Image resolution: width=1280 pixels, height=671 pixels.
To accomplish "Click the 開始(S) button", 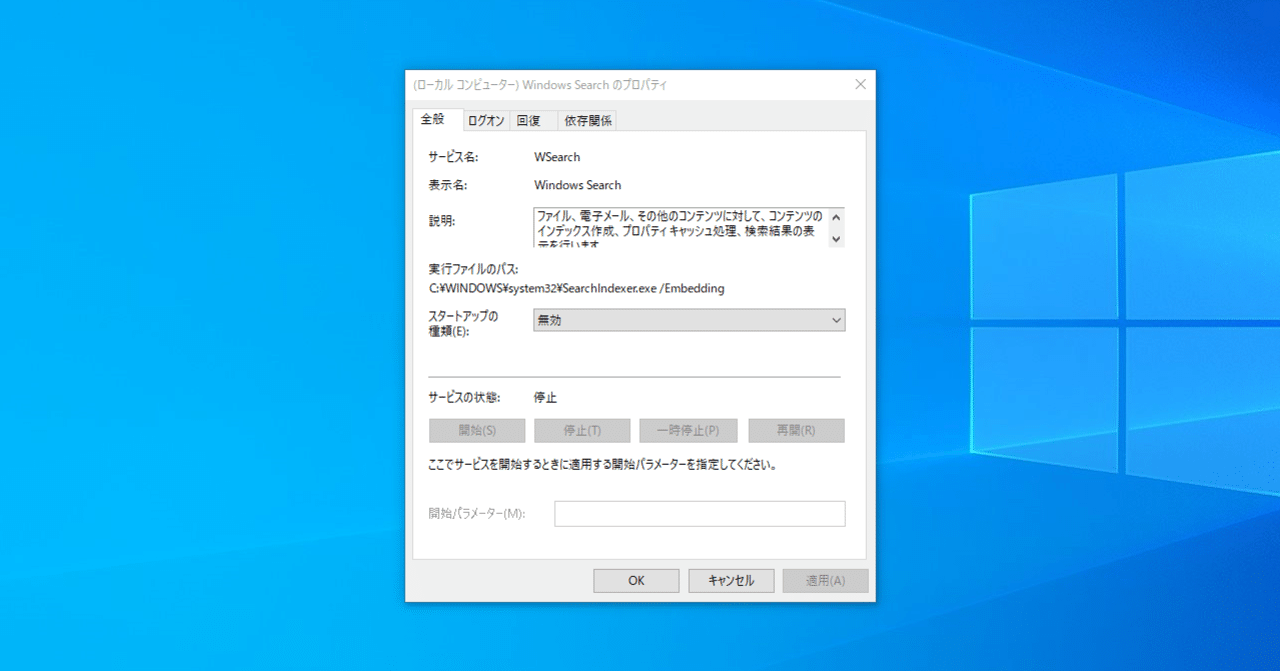I will click(x=477, y=431).
